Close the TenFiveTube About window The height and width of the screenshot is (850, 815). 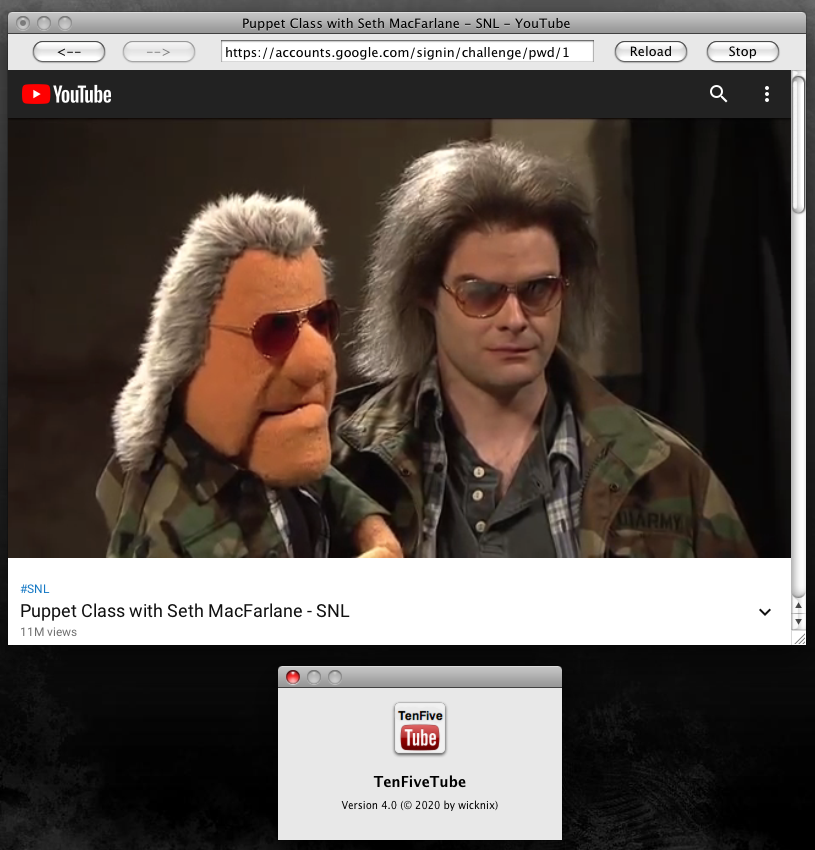click(293, 677)
